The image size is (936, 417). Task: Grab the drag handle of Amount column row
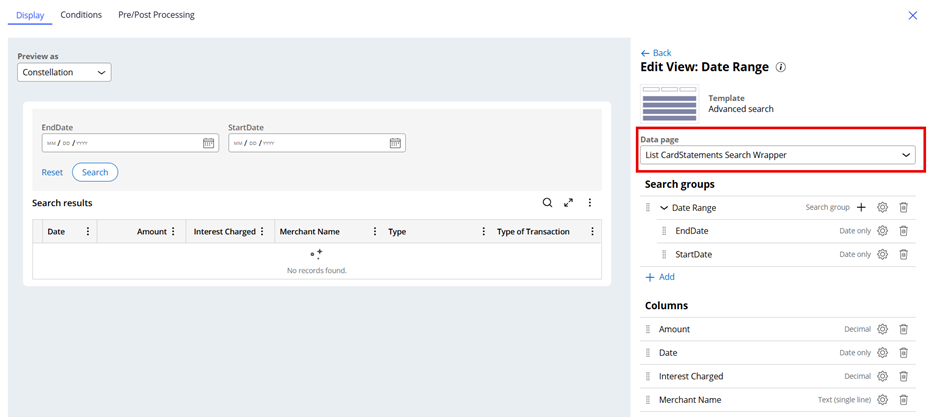click(648, 329)
